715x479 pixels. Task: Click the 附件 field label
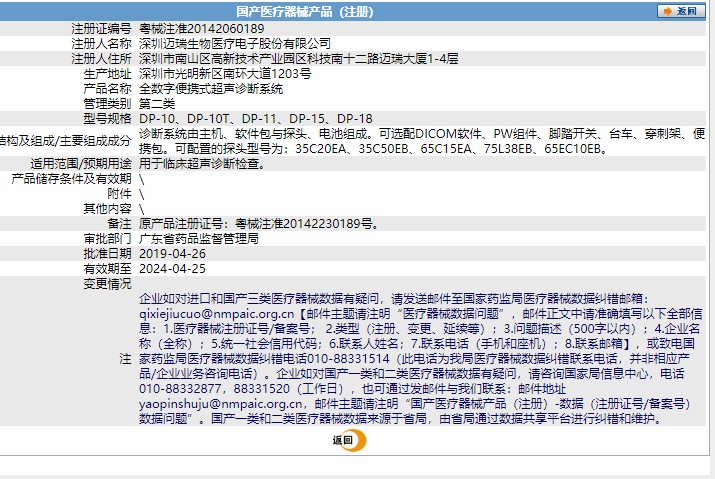click(x=119, y=194)
